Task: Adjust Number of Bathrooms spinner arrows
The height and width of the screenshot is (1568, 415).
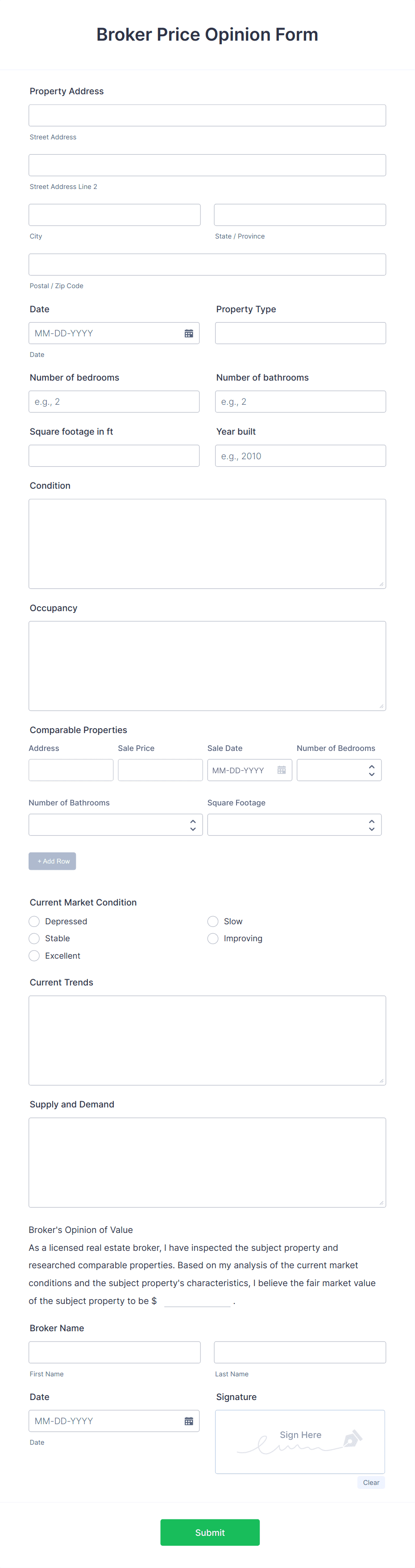Action: (193, 825)
